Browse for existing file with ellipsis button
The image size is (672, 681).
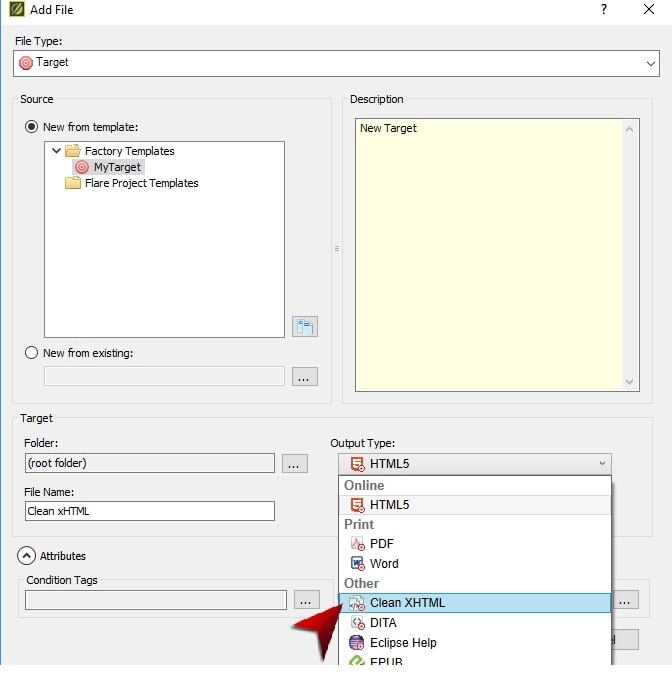305,376
